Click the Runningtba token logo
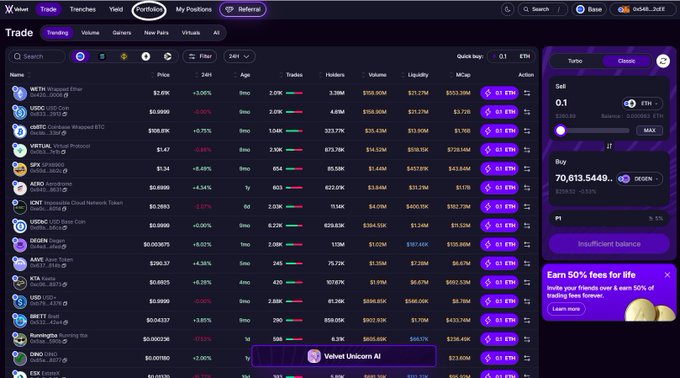Viewport: 680px width, 378px height. point(19,339)
